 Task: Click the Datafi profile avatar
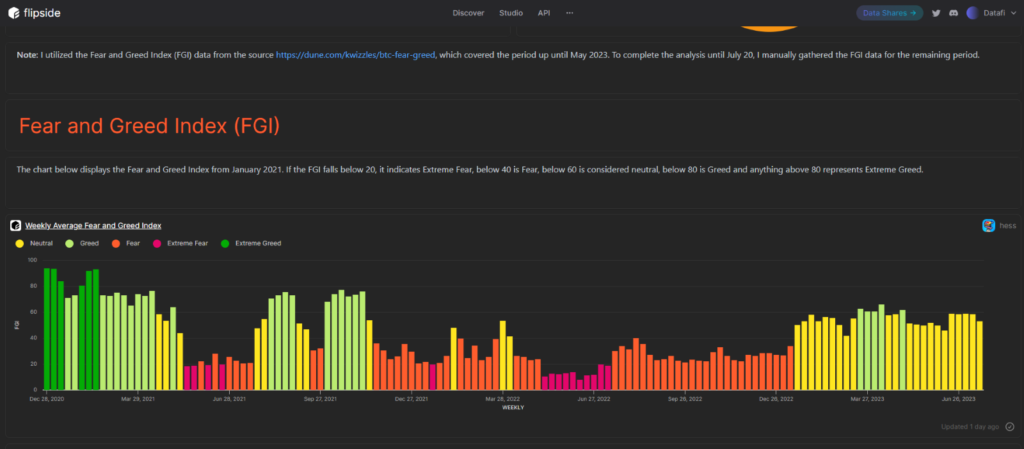coord(972,13)
